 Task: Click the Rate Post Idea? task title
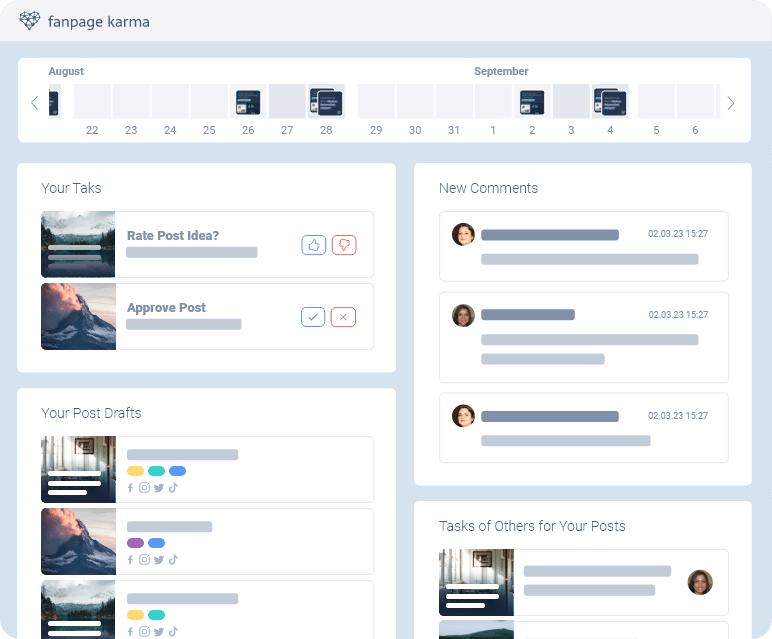[173, 236]
